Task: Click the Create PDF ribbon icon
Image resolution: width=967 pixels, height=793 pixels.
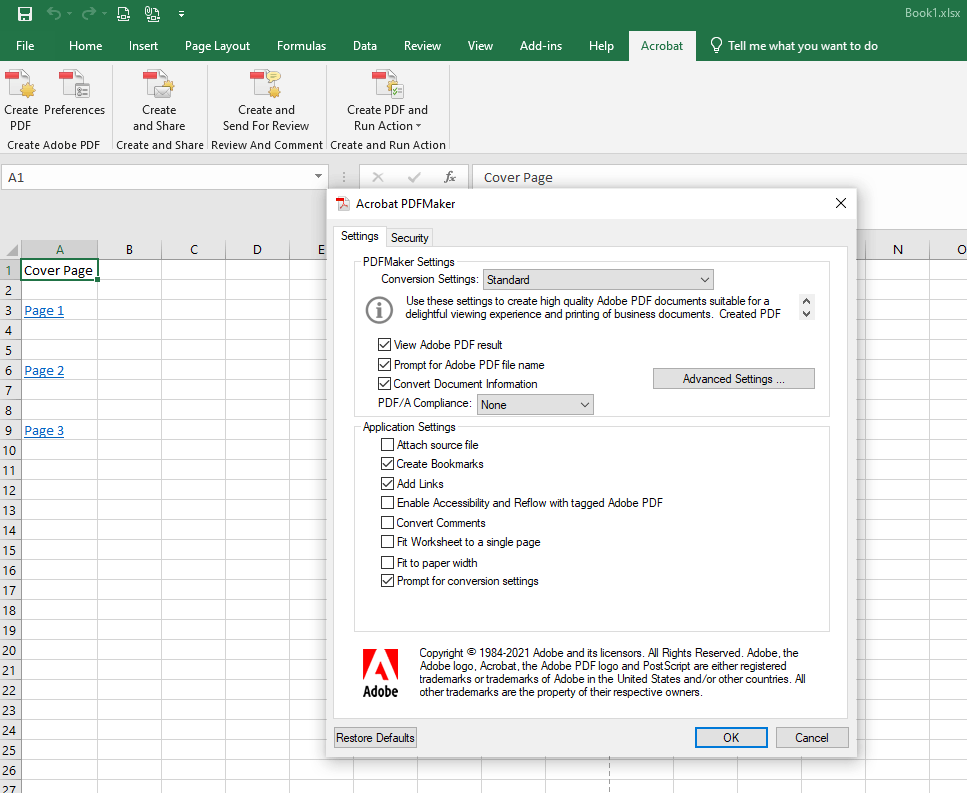Action: pyautogui.click(x=20, y=85)
